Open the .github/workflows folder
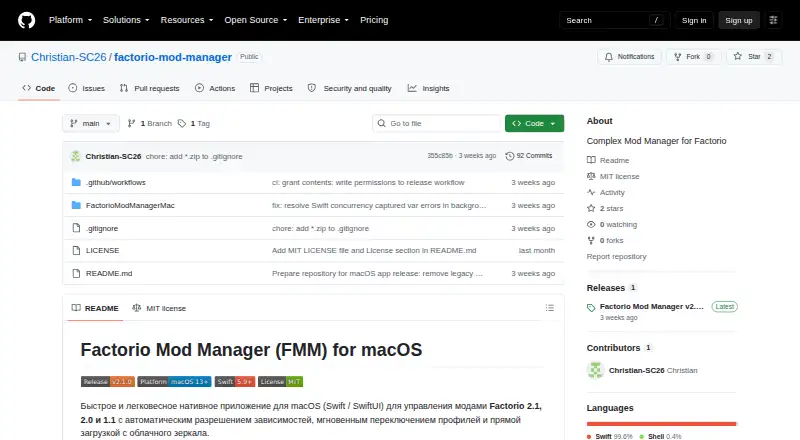This screenshot has height=440, width=800. click(115, 182)
